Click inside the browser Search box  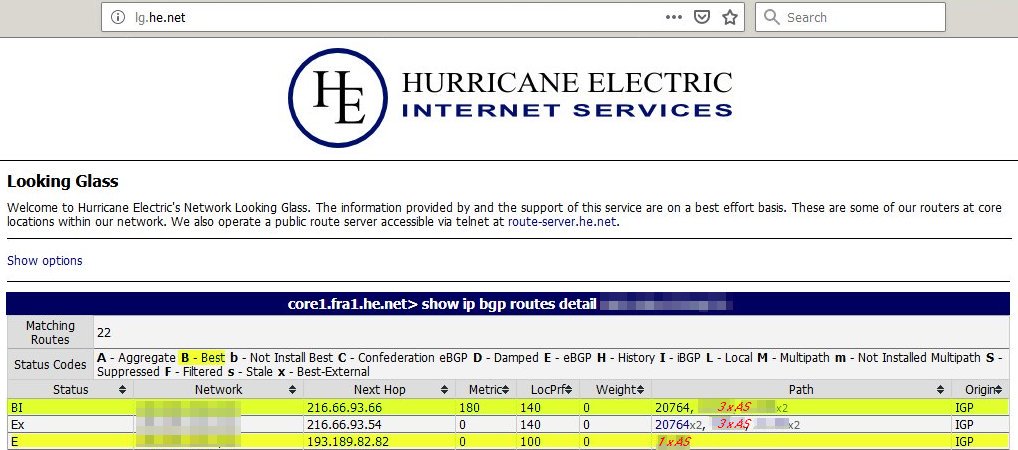(x=850, y=18)
